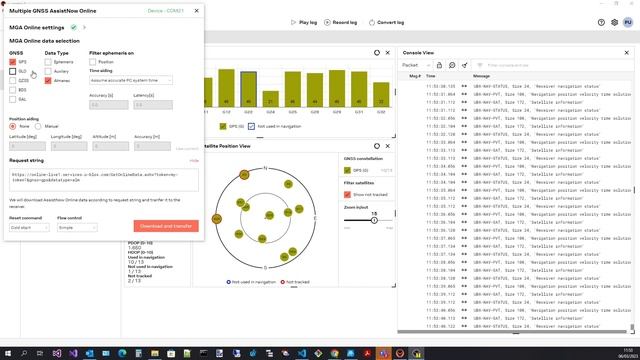Screen dimensions: 640x360
Task: Click the Latency [s] input field
Action: 153,105
